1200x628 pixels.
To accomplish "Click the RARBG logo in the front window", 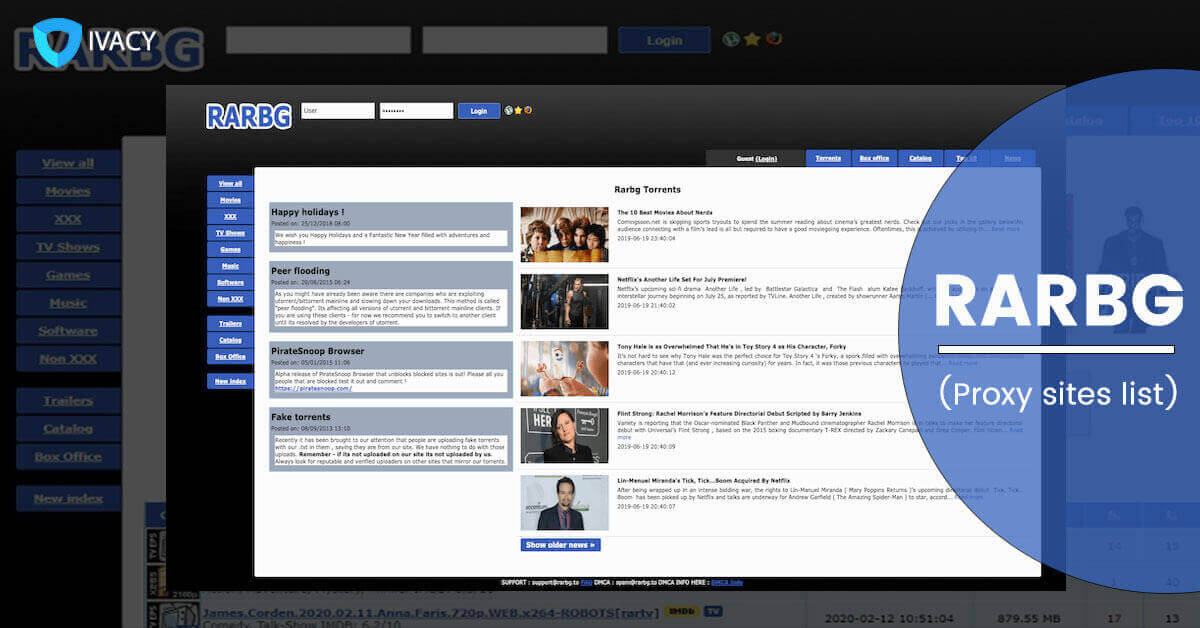I will coord(249,115).
